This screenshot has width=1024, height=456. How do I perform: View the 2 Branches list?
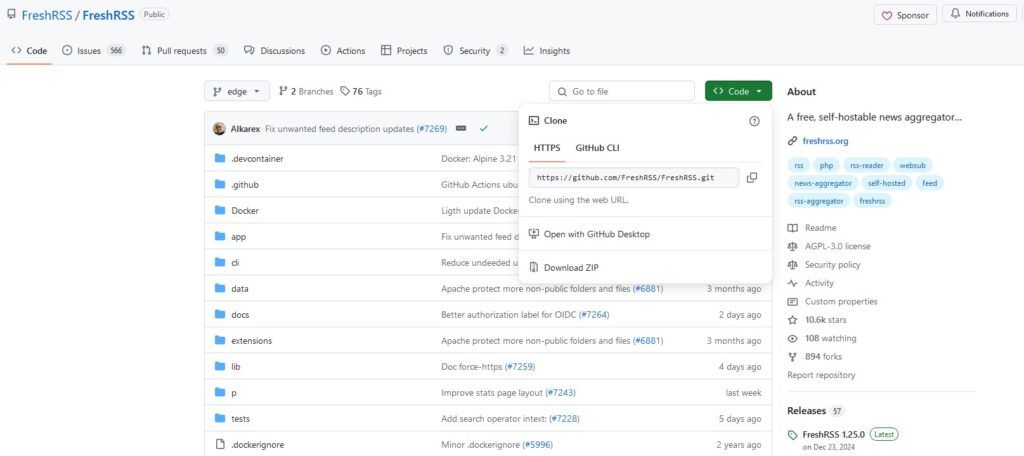click(x=306, y=91)
